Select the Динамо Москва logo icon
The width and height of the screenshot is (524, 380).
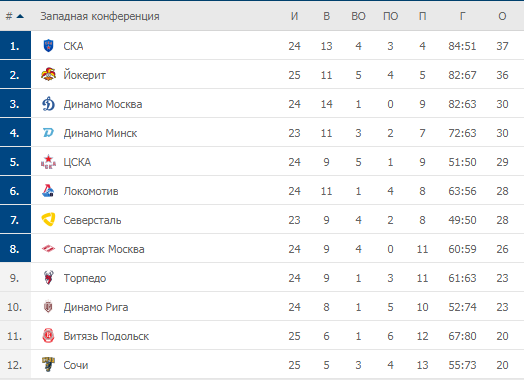[x=48, y=104]
